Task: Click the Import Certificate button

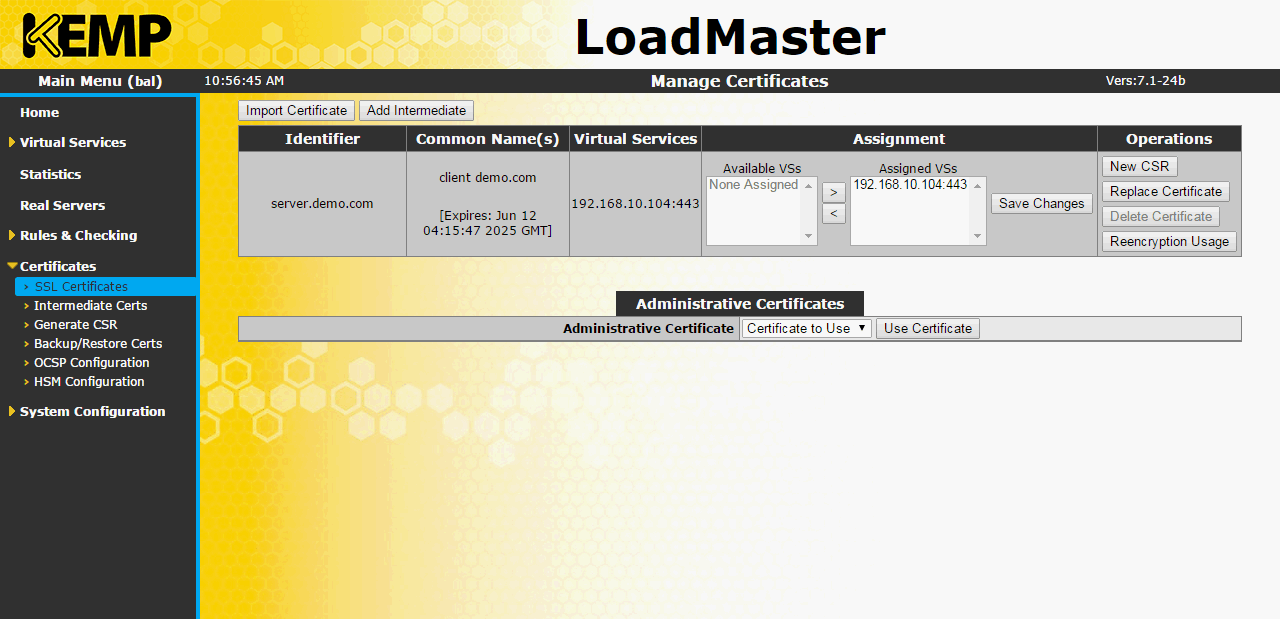Action: (296, 111)
